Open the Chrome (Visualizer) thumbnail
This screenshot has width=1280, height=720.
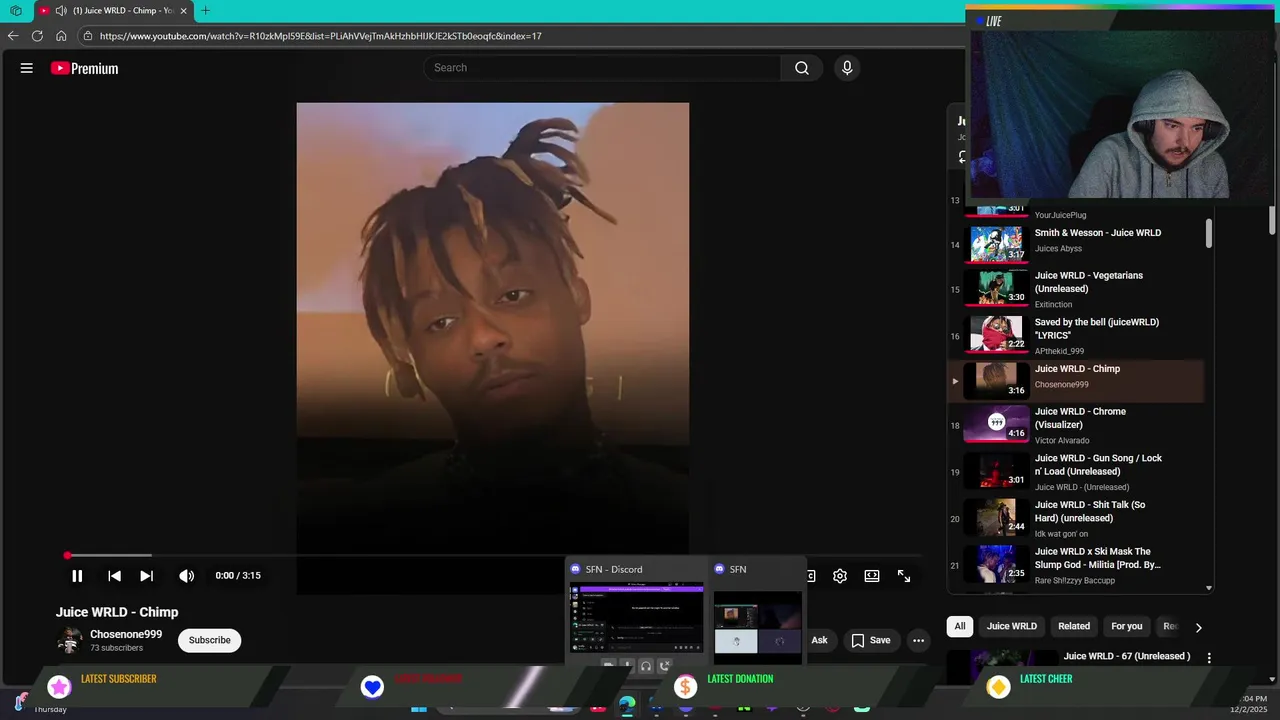coord(996,423)
